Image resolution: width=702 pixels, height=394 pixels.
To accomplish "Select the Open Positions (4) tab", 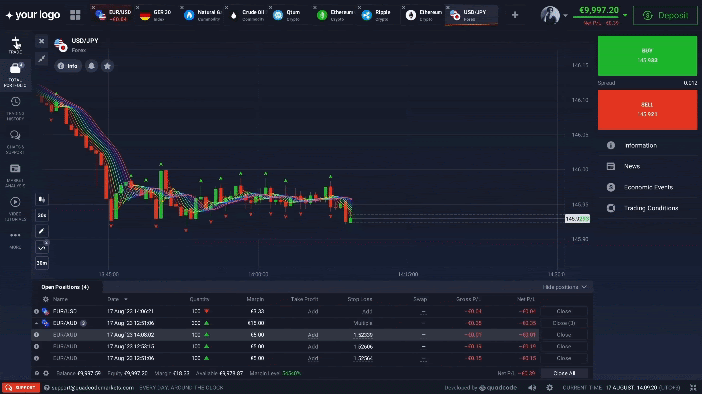I will click(x=65, y=287).
